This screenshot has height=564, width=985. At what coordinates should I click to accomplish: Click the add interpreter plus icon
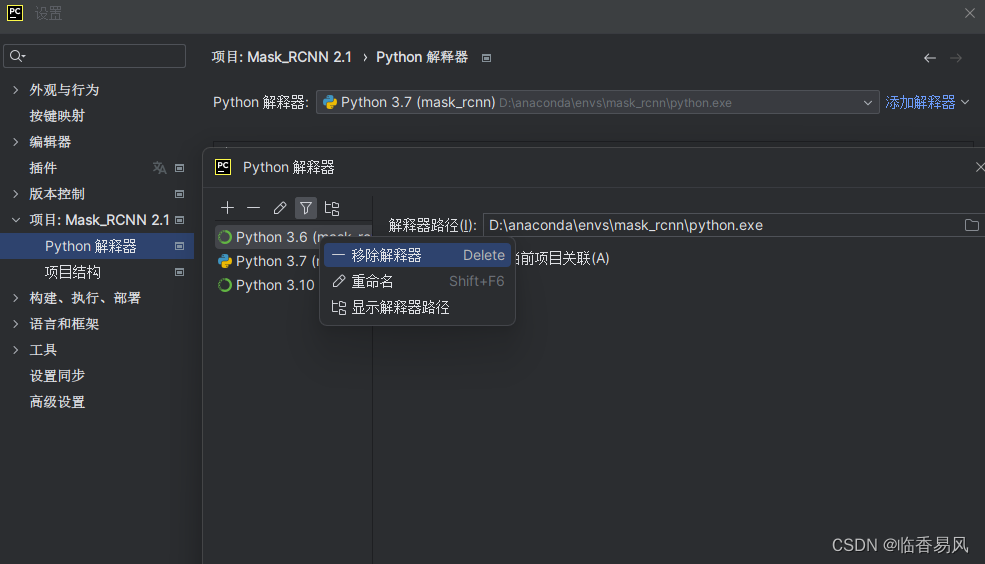tap(227, 208)
